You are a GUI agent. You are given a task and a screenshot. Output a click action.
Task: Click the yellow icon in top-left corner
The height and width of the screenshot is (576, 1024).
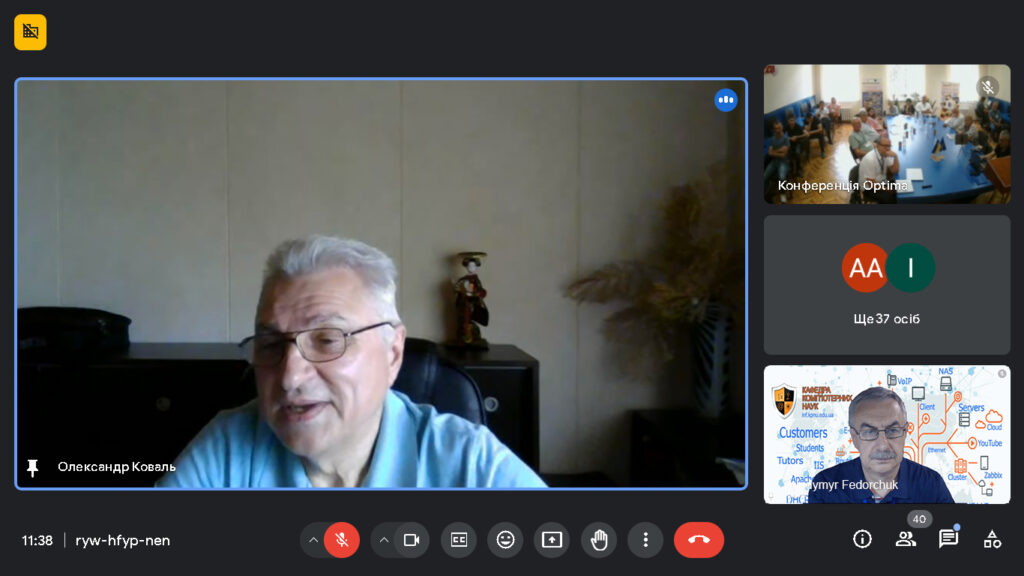click(x=30, y=32)
